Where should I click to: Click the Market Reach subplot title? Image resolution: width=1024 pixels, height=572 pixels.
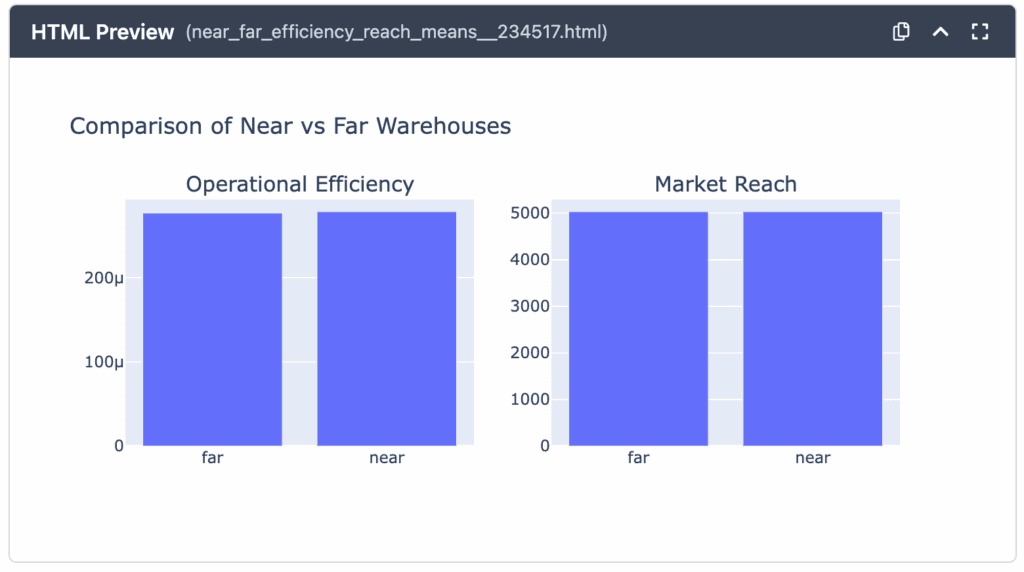tap(725, 184)
